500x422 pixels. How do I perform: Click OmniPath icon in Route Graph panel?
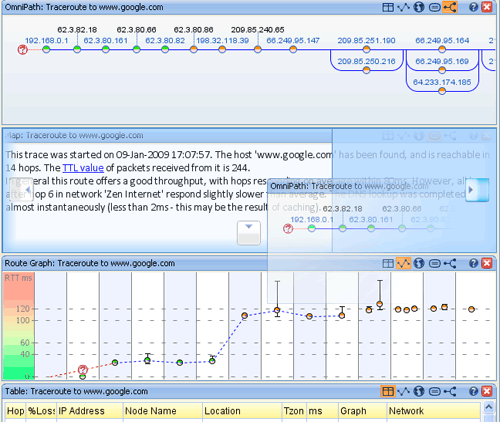coord(450,263)
